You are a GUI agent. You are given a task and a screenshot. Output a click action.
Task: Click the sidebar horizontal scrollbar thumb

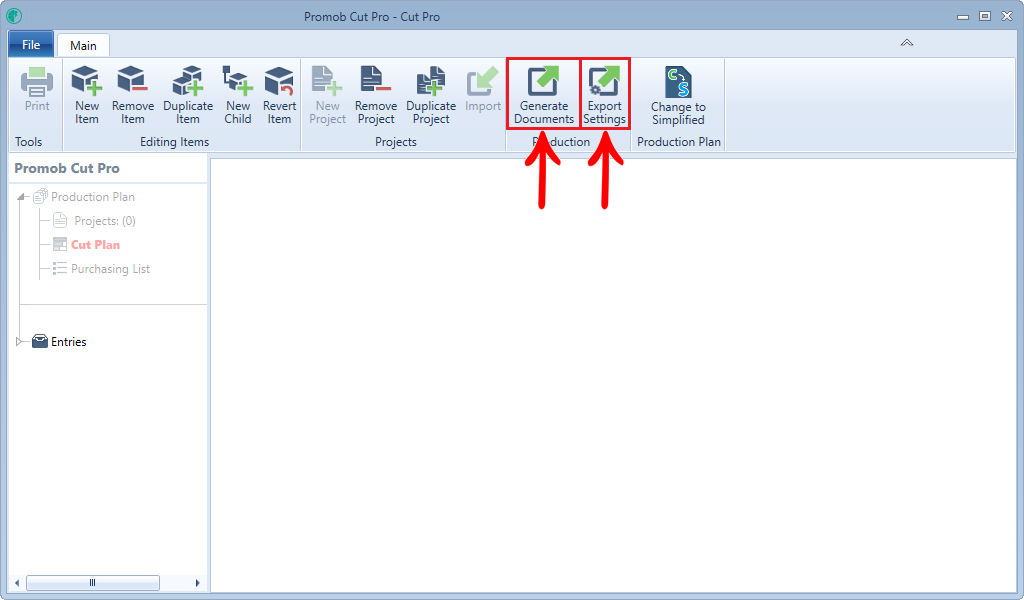coord(92,582)
